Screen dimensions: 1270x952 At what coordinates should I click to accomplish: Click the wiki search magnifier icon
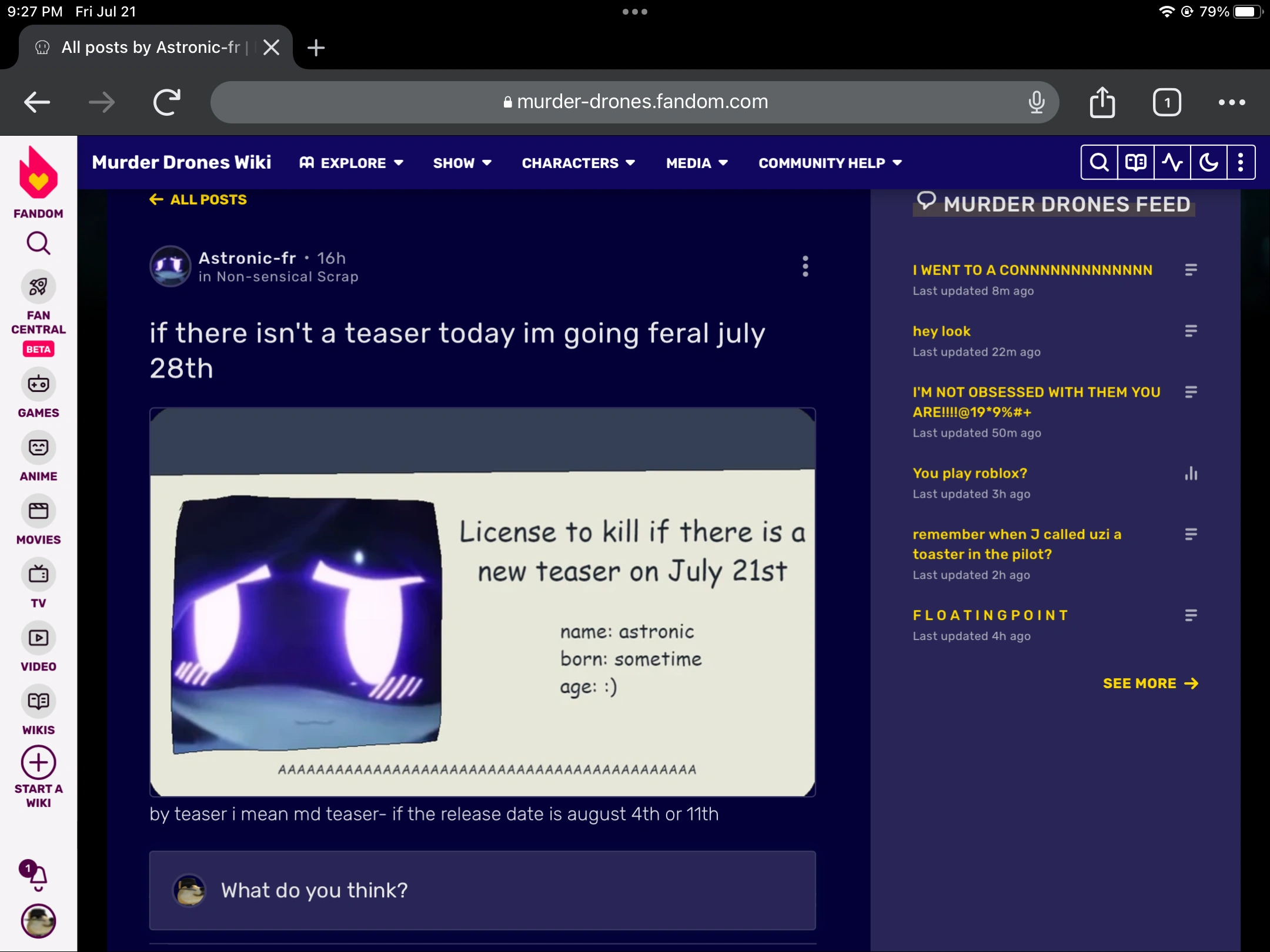(1099, 162)
